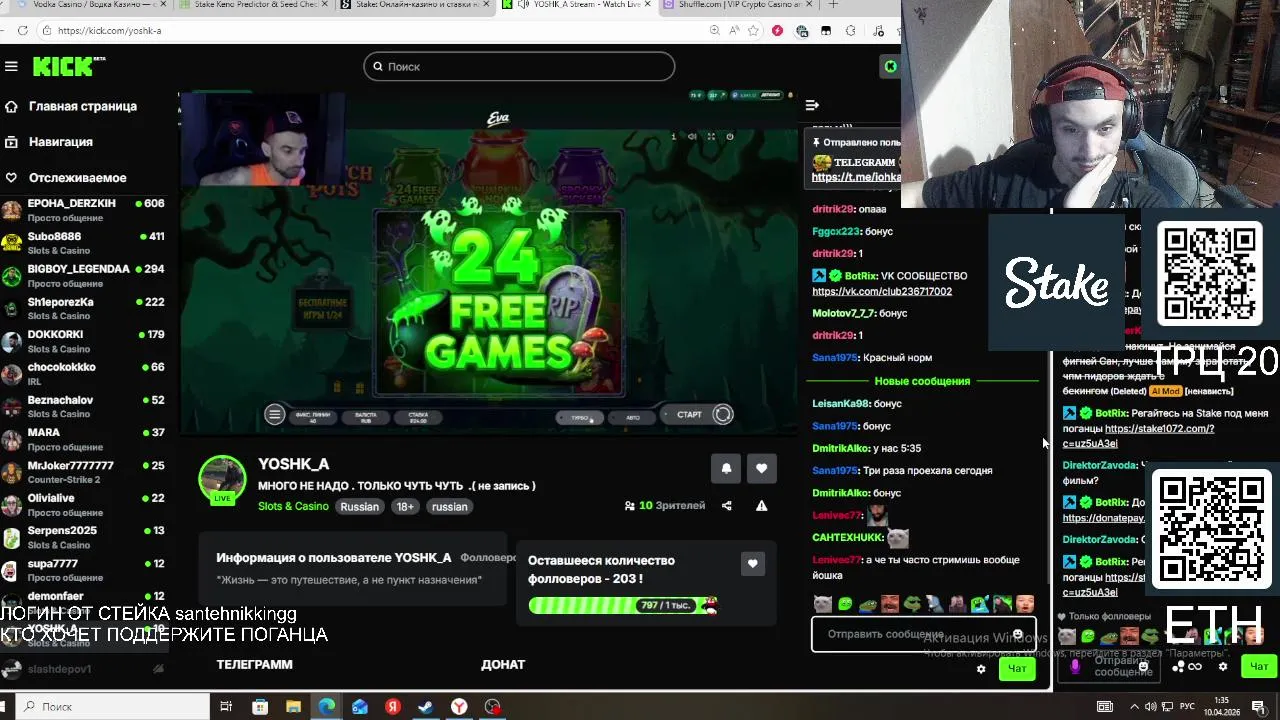Open the Kick hamburger menu
Screen dimensions: 1280x720
pos(11,66)
